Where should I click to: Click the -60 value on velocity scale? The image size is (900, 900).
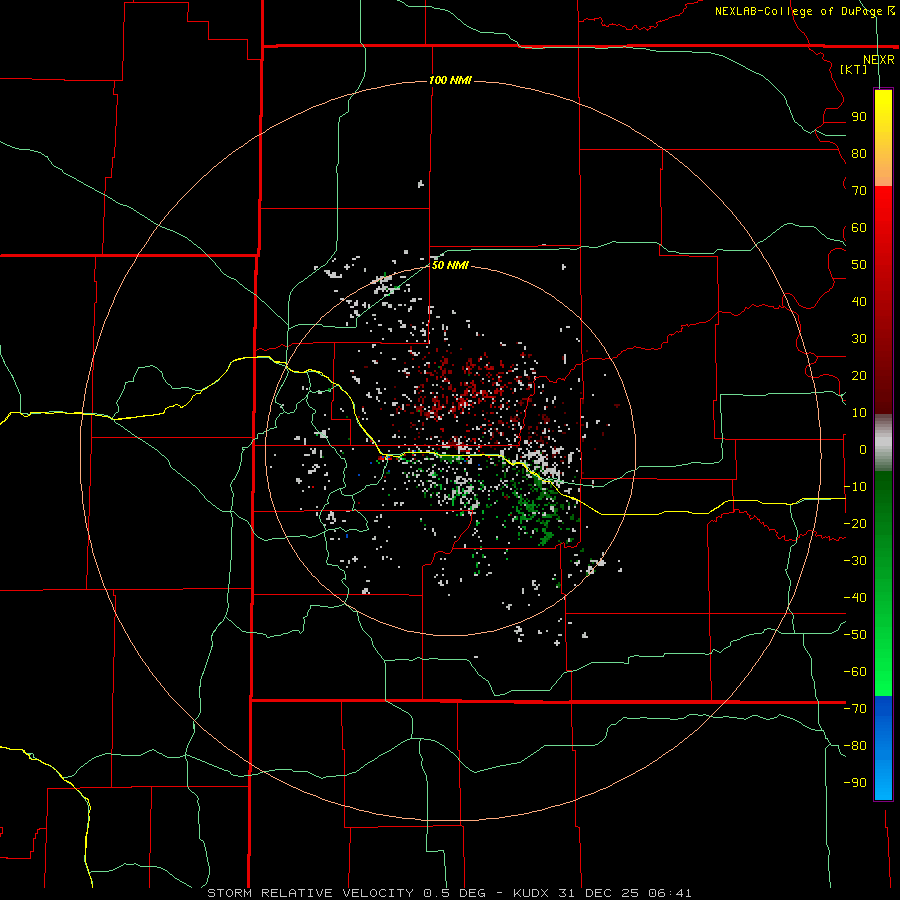pos(855,672)
